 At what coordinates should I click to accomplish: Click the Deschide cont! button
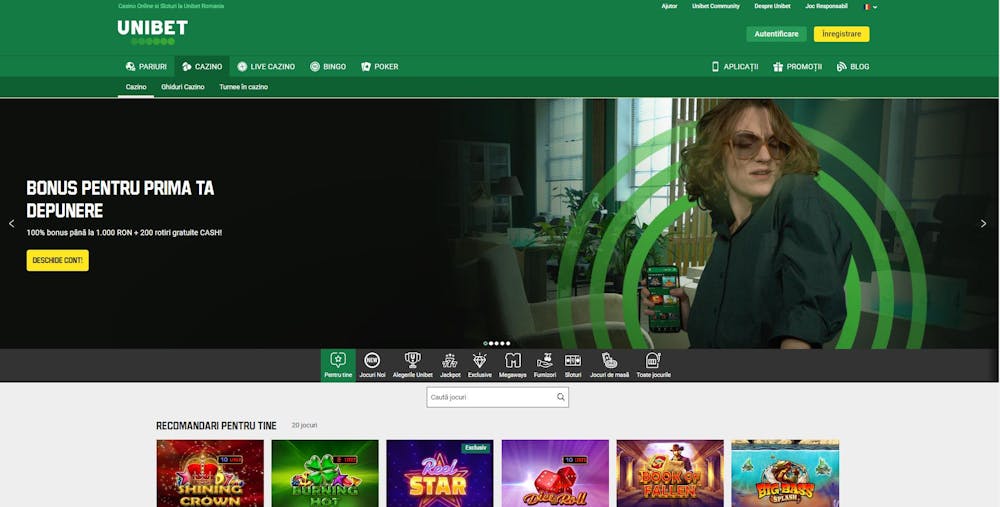(x=57, y=260)
